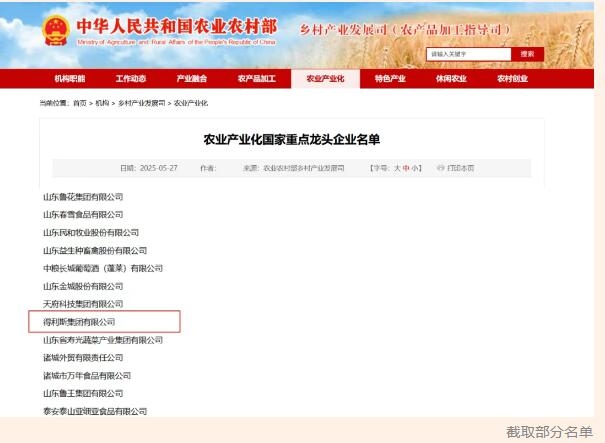Click the Ministry of Agriculture site title
The width and height of the screenshot is (605, 443).
click(x=177, y=27)
